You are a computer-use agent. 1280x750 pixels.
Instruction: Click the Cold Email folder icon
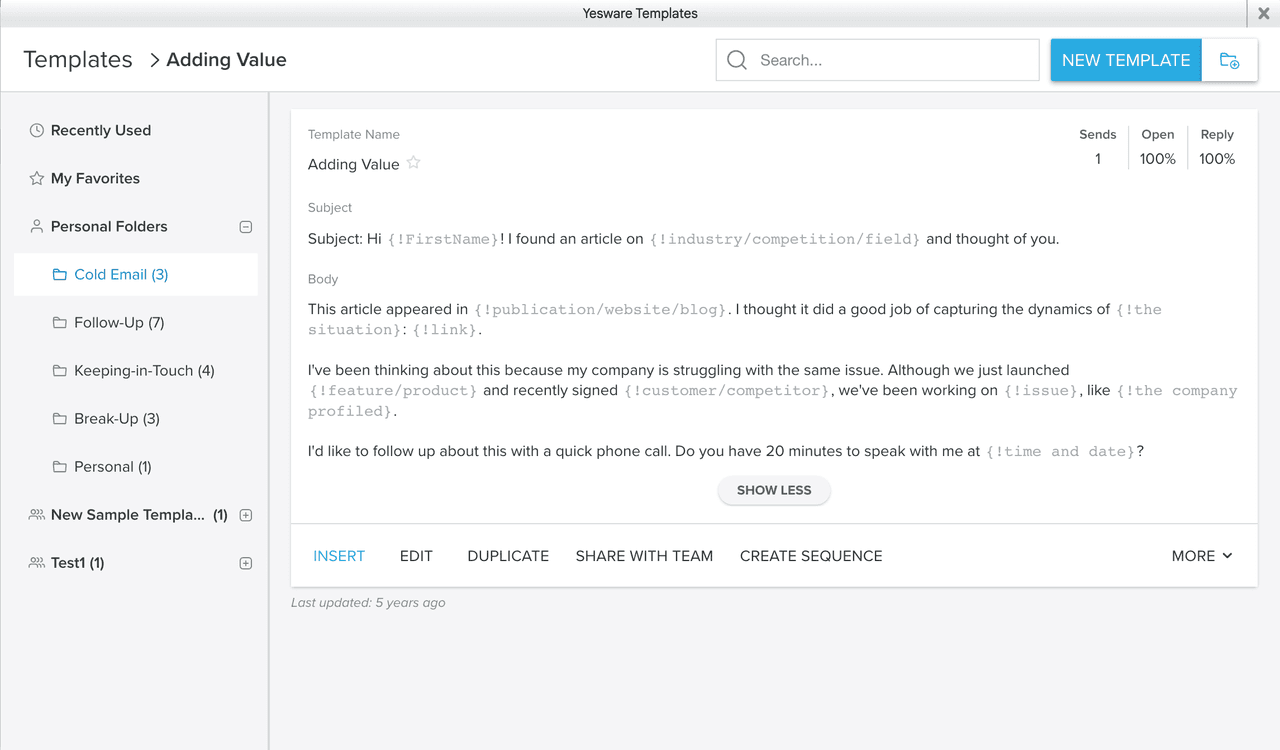60,274
